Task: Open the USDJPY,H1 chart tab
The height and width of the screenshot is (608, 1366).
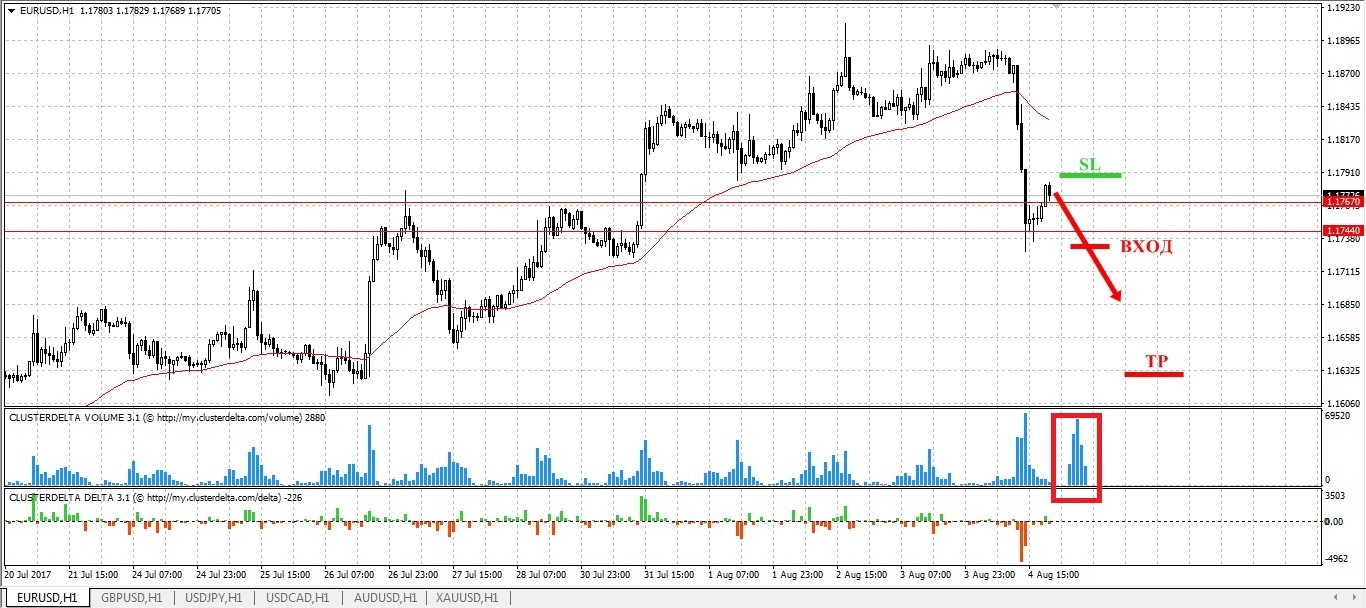Action: pos(212,598)
